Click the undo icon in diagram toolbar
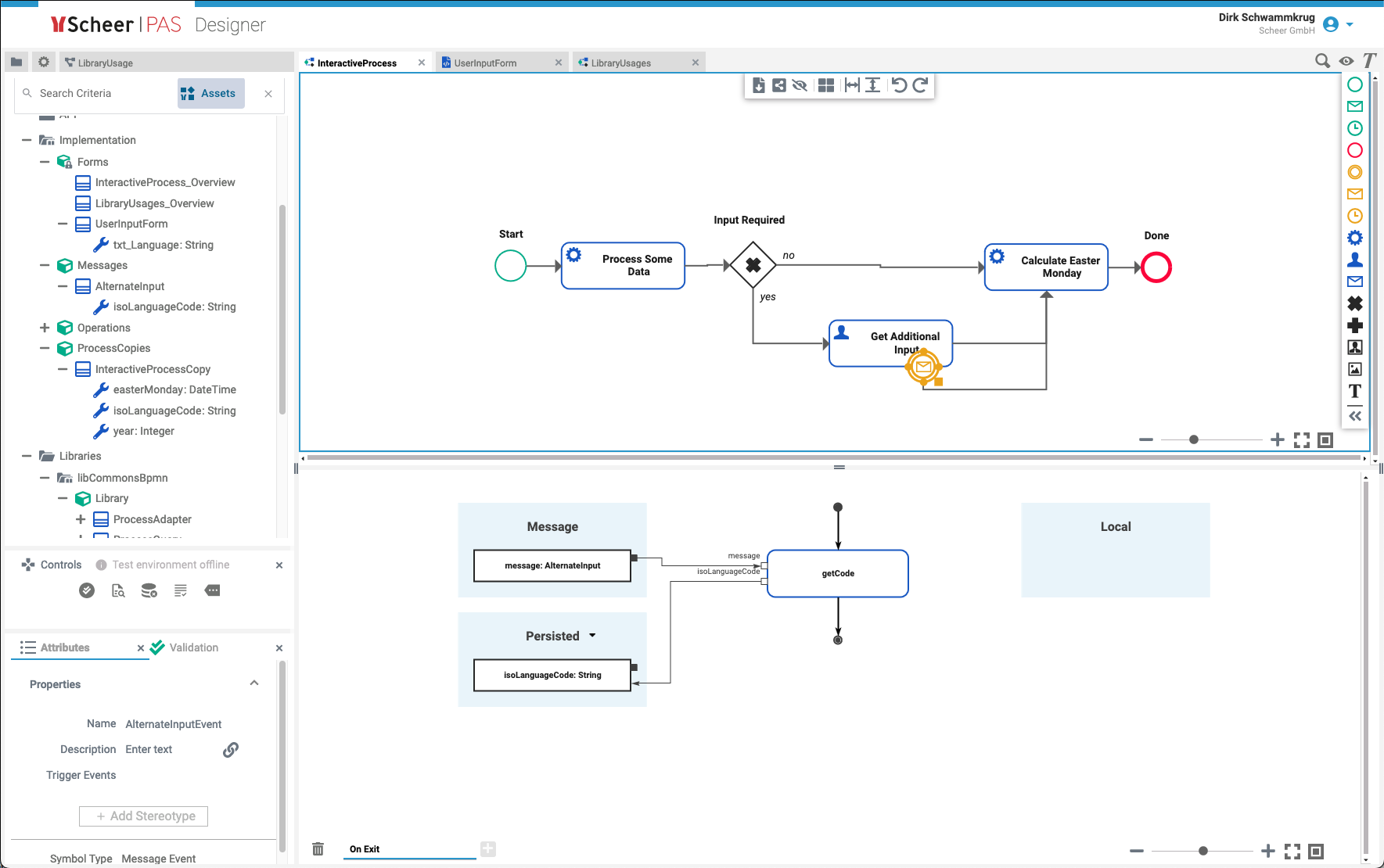The width and height of the screenshot is (1384, 868). point(899,85)
